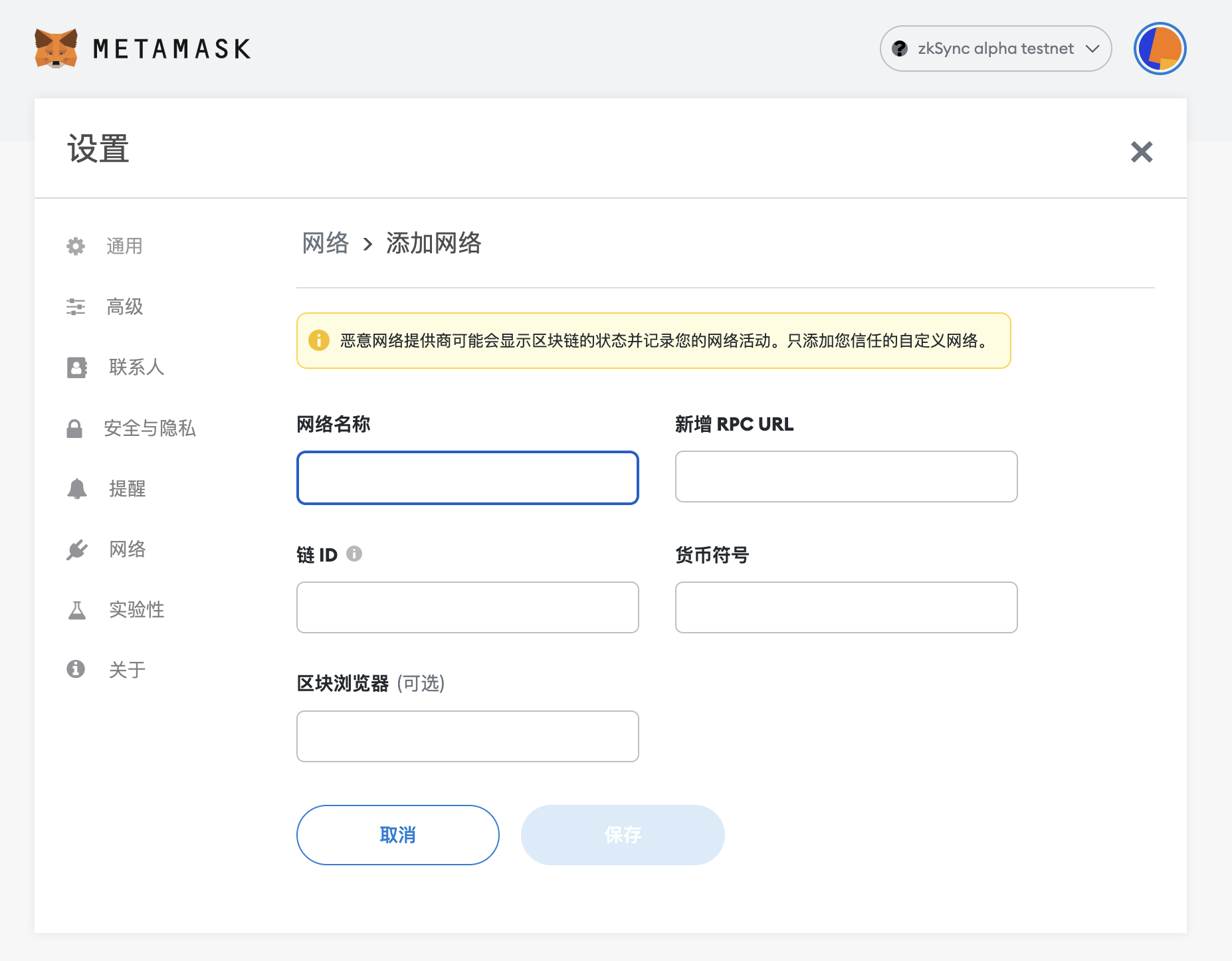Open the account avatar menu
The height and width of the screenshot is (961, 1232).
[1160, 49]
